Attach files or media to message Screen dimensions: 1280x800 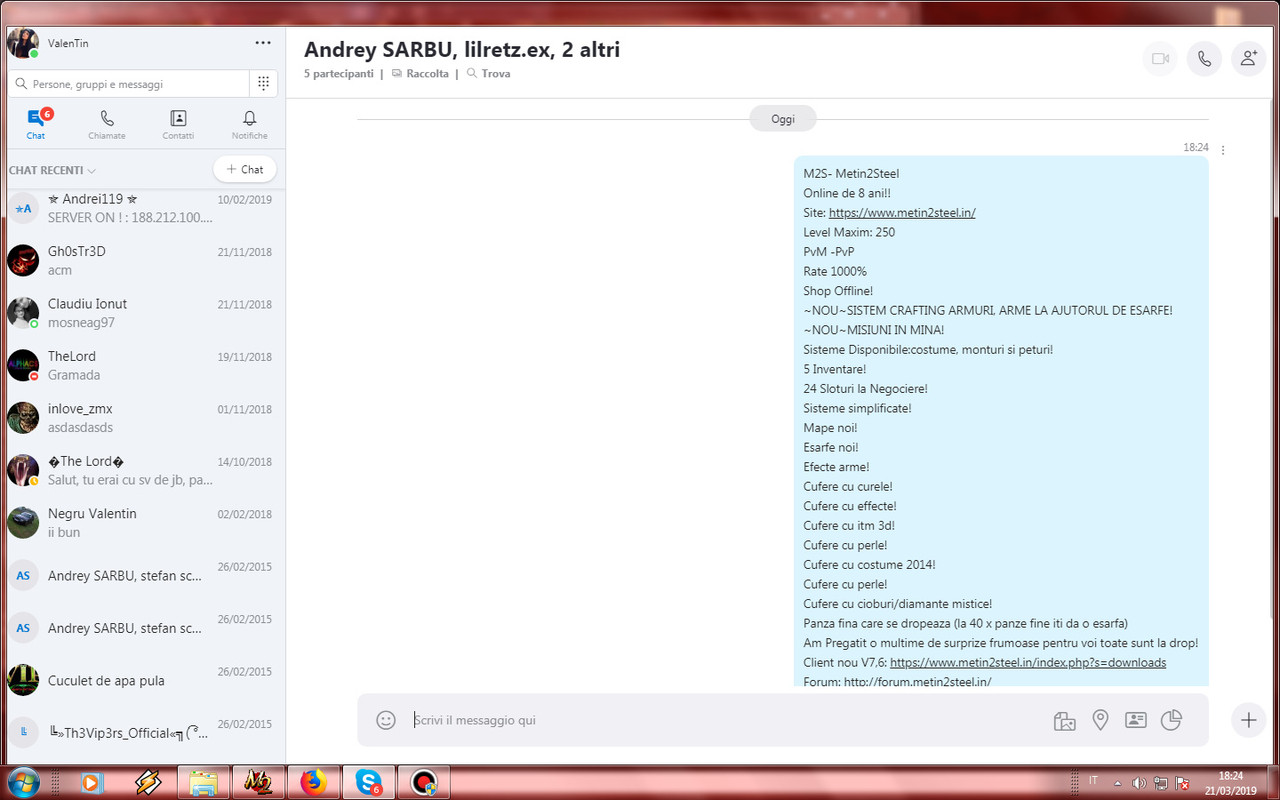[x=1064, y=720]
